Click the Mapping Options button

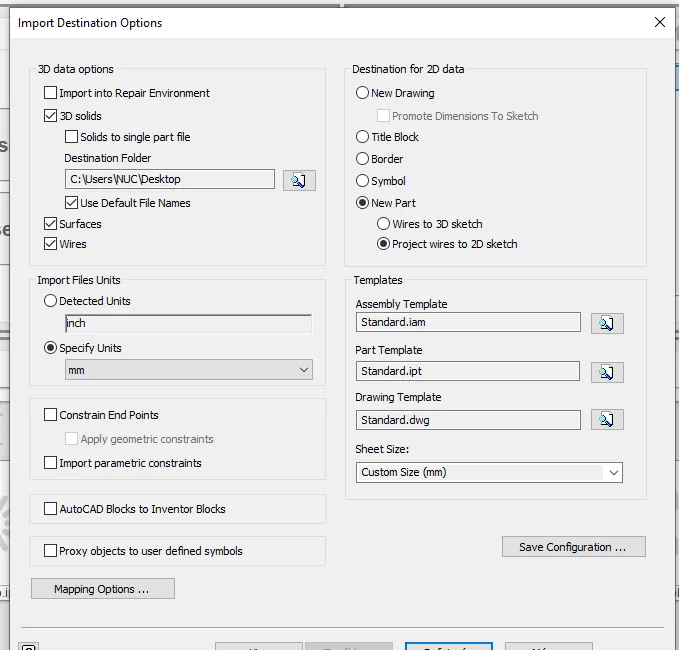tap(102, 589)
